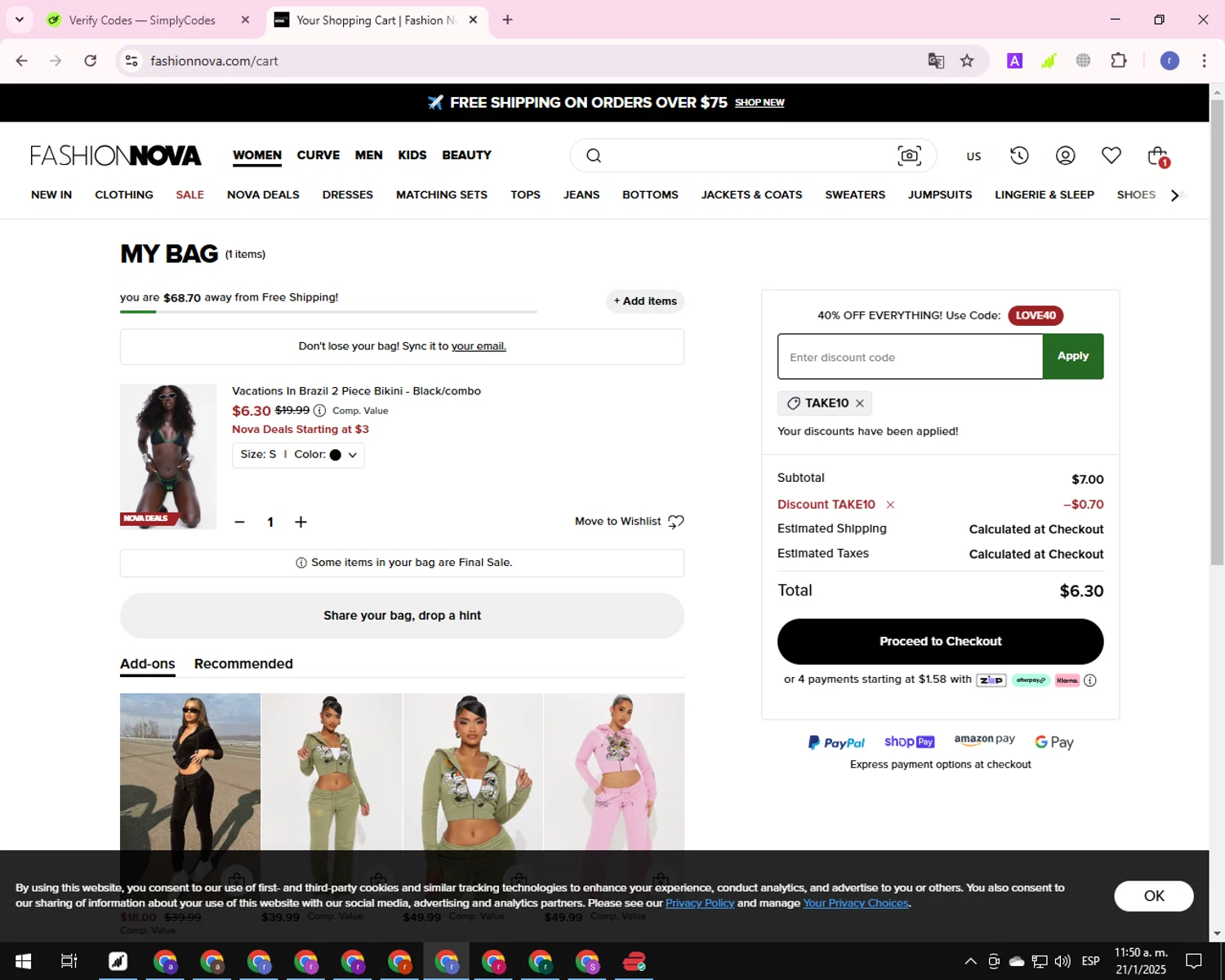Viewport: 1225px width, 980px height.
Task: Open Chrome three-dot menu
Action: tap(1204, 60)
